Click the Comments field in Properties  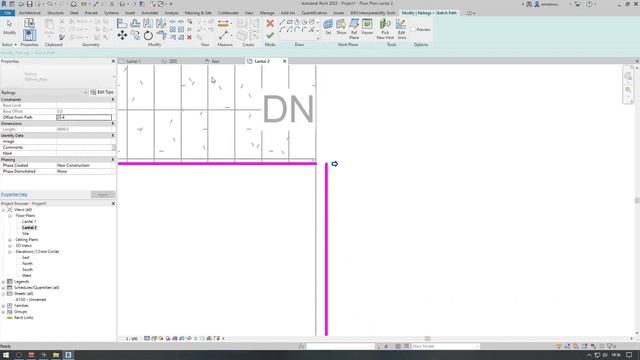(84, 147)
